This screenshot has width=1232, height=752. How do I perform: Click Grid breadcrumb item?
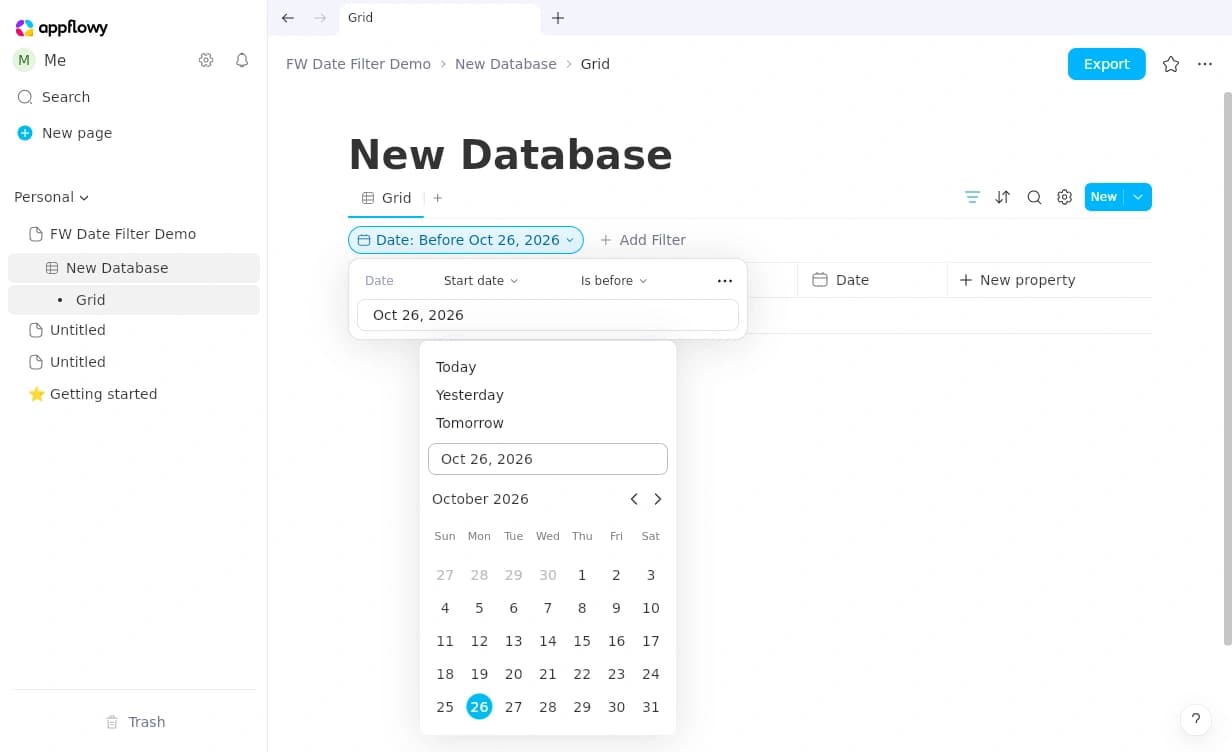tap(595, 64)
